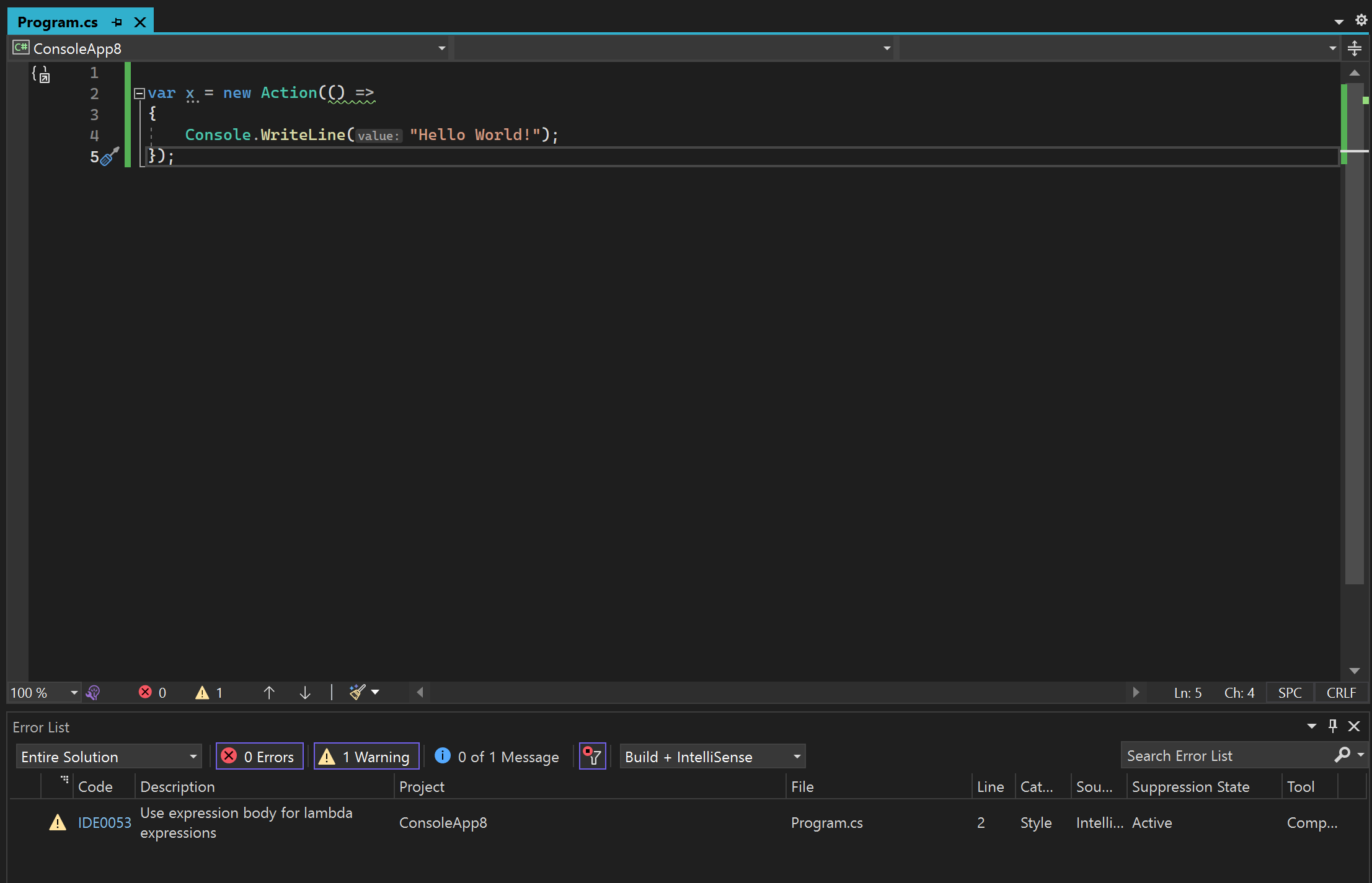
Task: Pin the Error List panel
Action: point(1333,726)
